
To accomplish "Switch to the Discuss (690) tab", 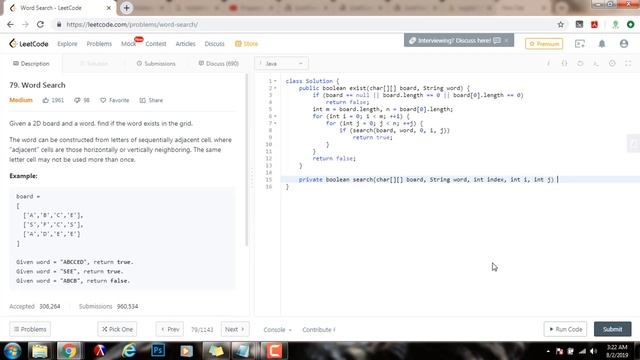I will point(218,64).
